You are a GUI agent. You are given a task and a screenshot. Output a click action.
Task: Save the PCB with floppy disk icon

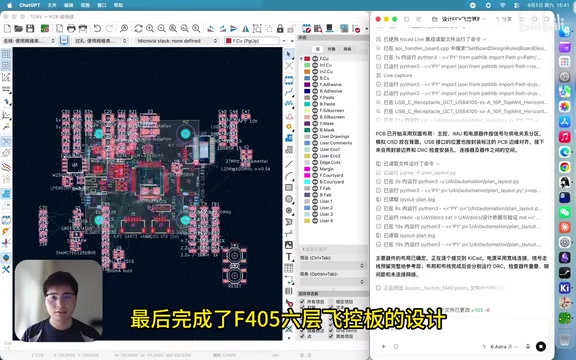(x=30, y=28)
